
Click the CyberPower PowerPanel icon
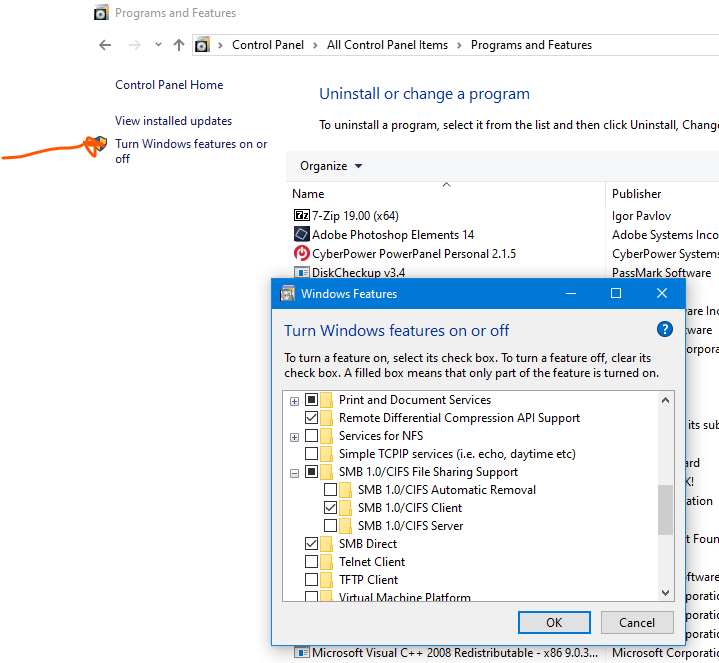(x=301, y=253)
